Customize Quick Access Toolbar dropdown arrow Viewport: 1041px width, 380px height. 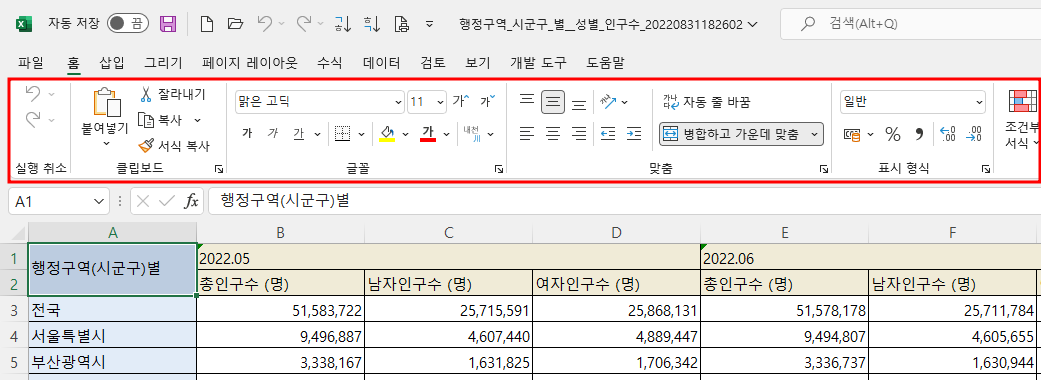[430, 25]
